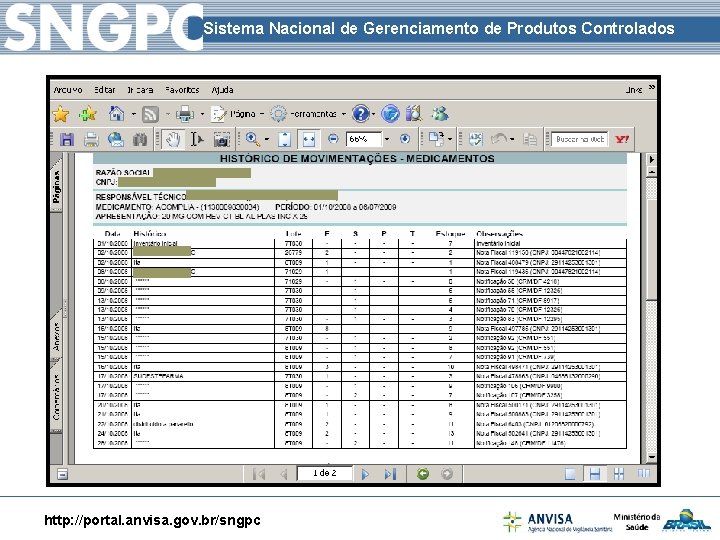
Task: Click the zoom out minus button
Action: tap(333, 139)
